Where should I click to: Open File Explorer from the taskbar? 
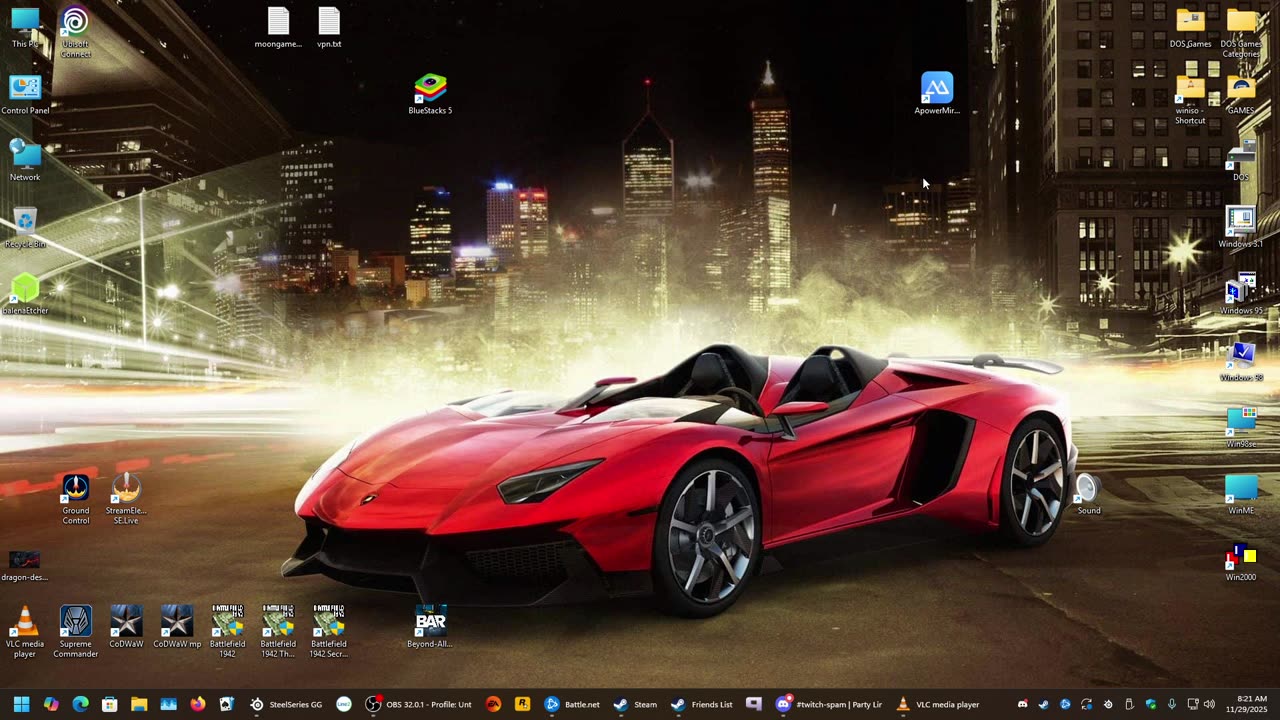click(x=139, y=704)
